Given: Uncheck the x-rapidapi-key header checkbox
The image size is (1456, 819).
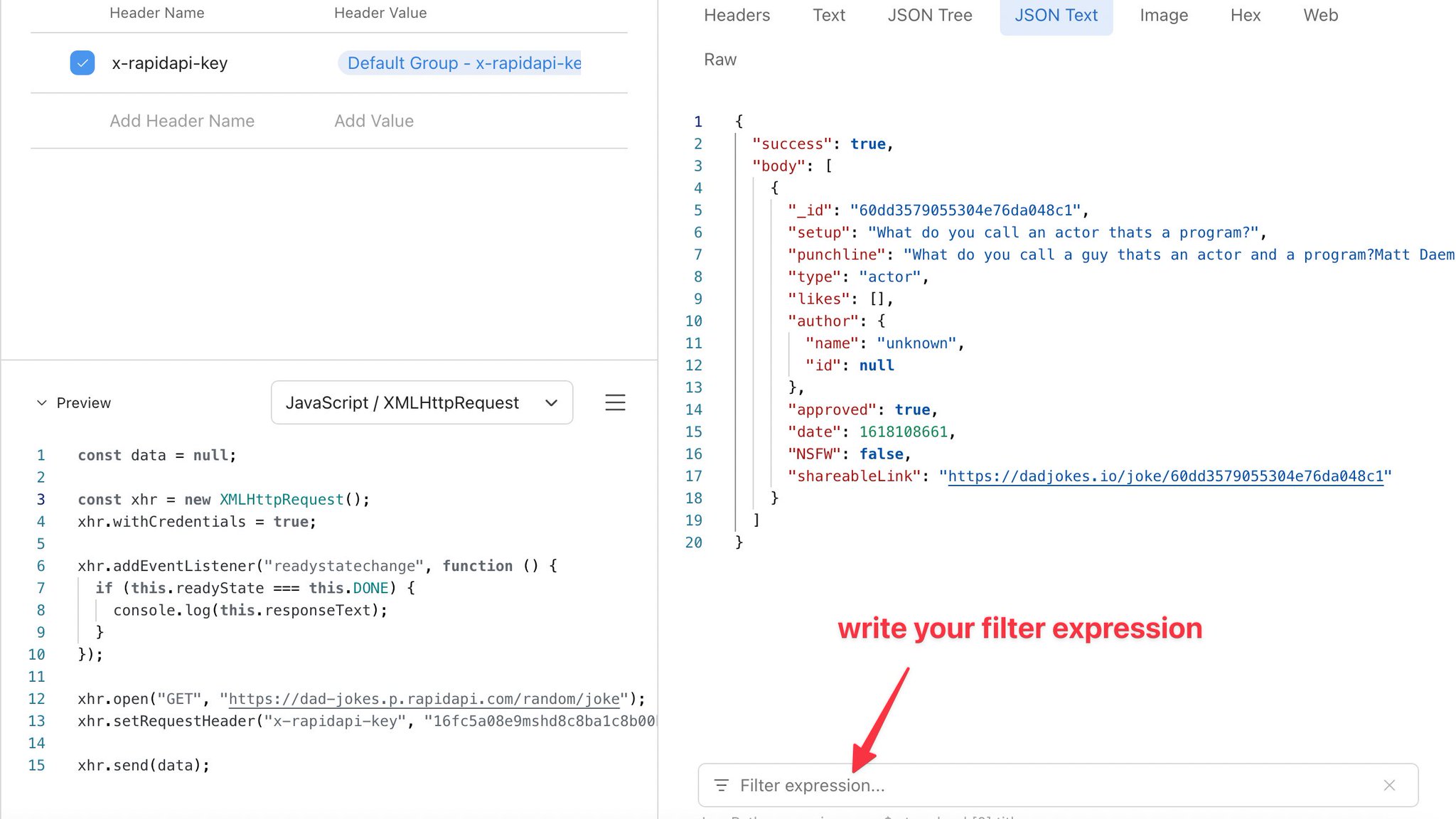Looking at the screenshot, I should click(82, 63).
